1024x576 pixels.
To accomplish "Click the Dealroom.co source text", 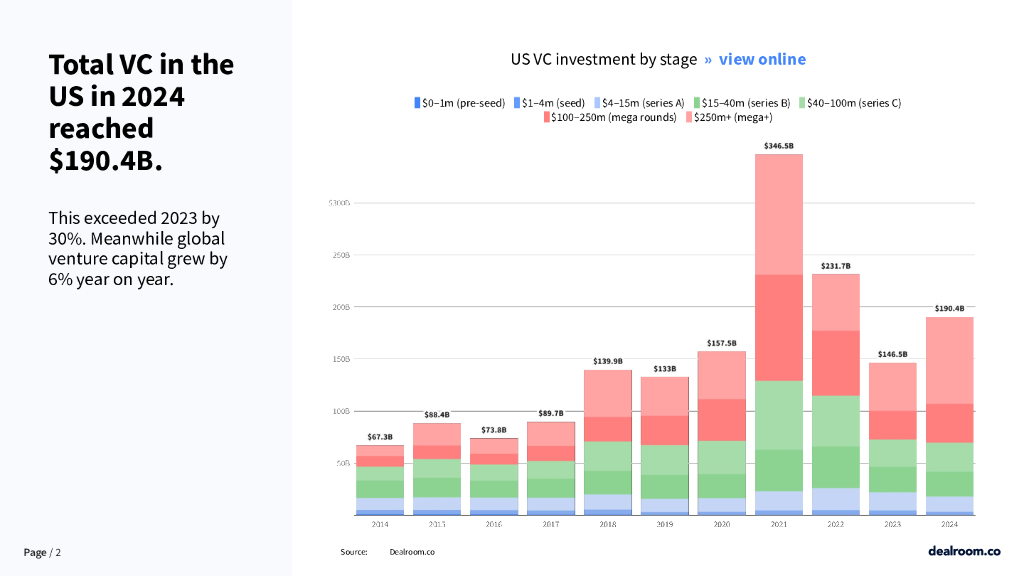I will pyautogui.click(x=412, y=552).
